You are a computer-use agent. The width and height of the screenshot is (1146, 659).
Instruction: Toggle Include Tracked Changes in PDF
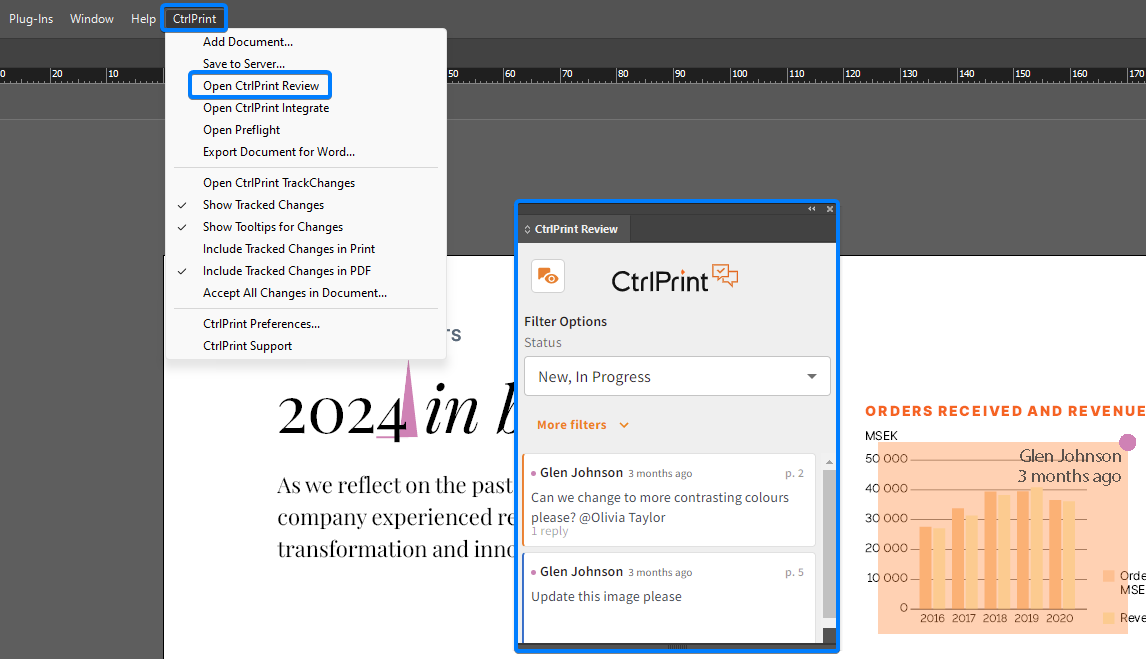(x=286, y=271)
